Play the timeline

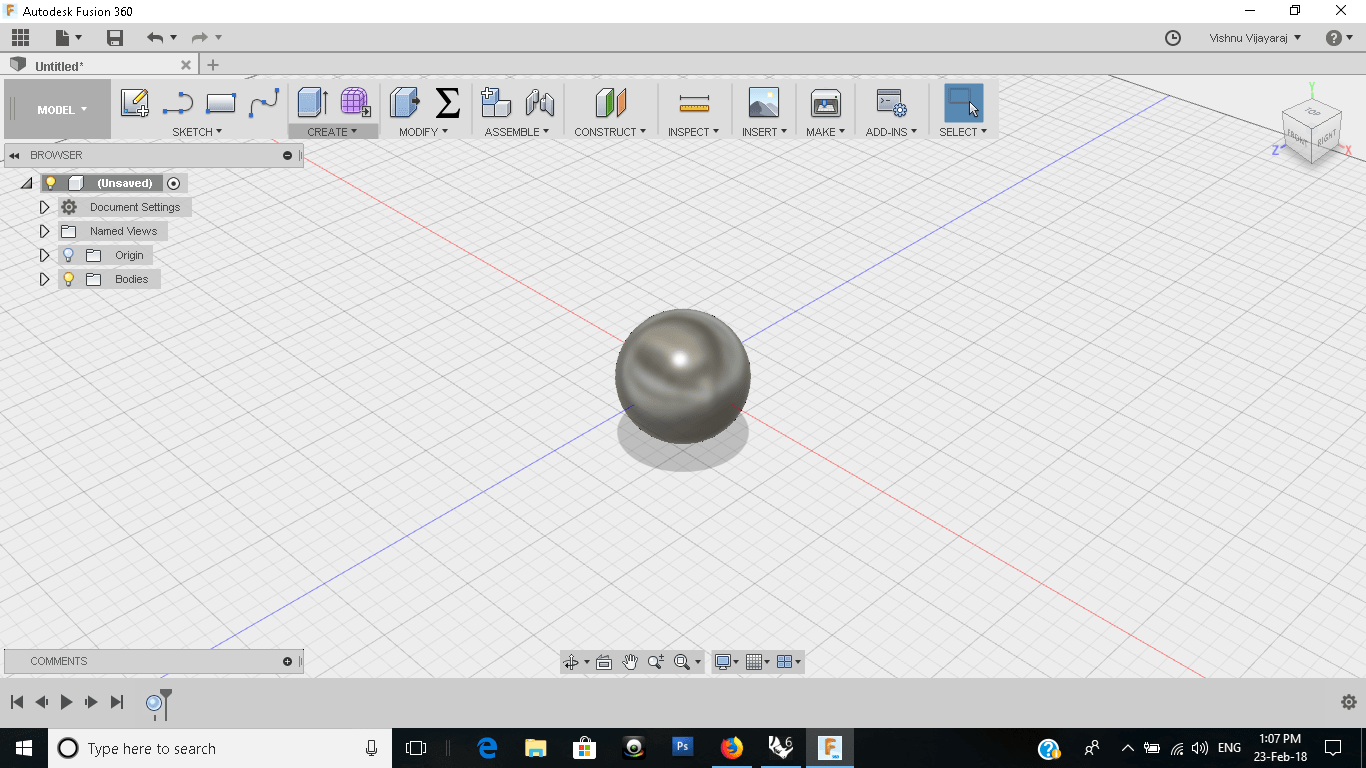(x=66, y=703)
